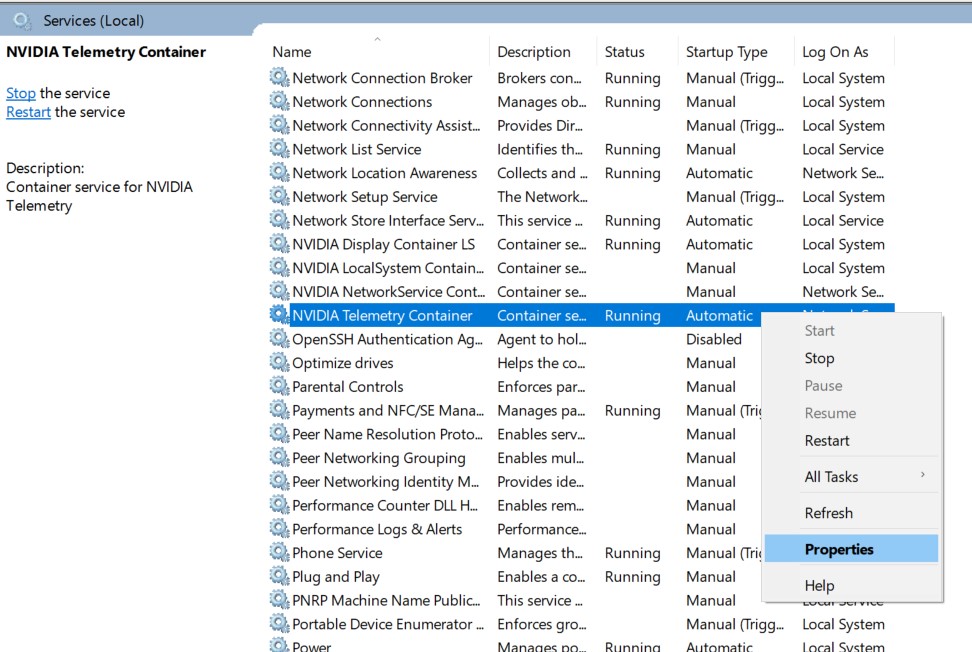Click gear icon of NVIDIA LocalSystem Container
Screen dimensions: 972x652
tap(279, 267)
